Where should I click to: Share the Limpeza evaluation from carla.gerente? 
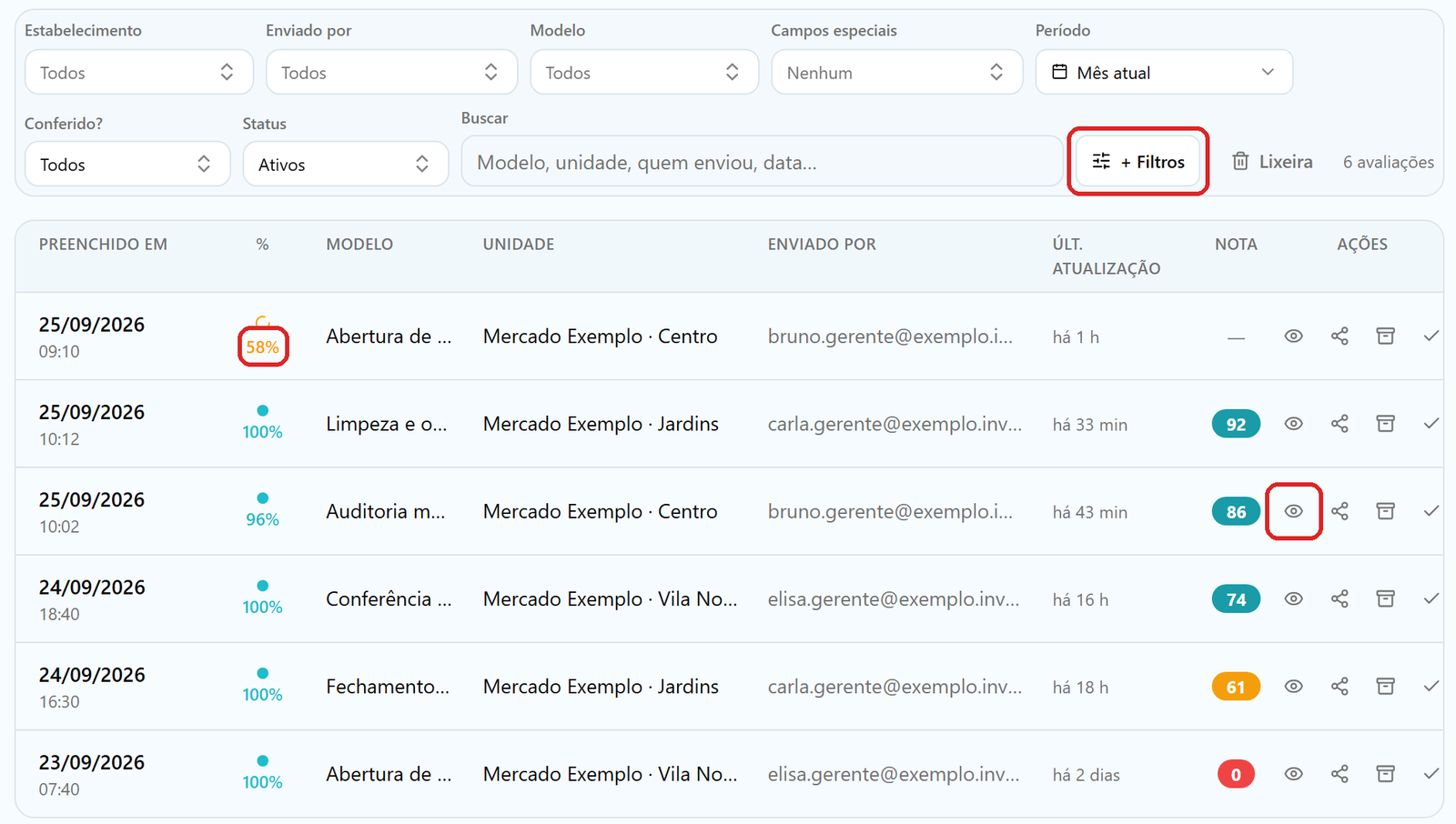point(1340,424)
